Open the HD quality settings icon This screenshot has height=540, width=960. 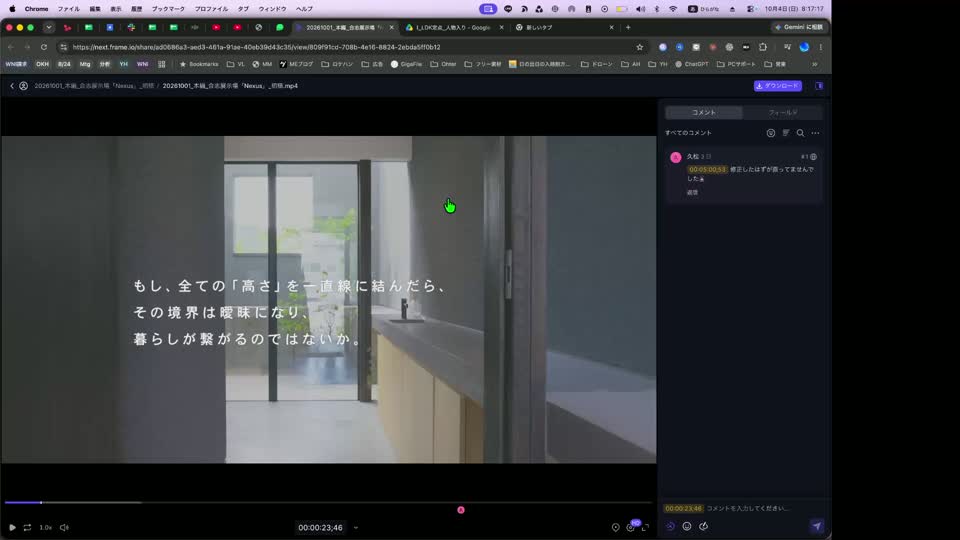(631, 527)
